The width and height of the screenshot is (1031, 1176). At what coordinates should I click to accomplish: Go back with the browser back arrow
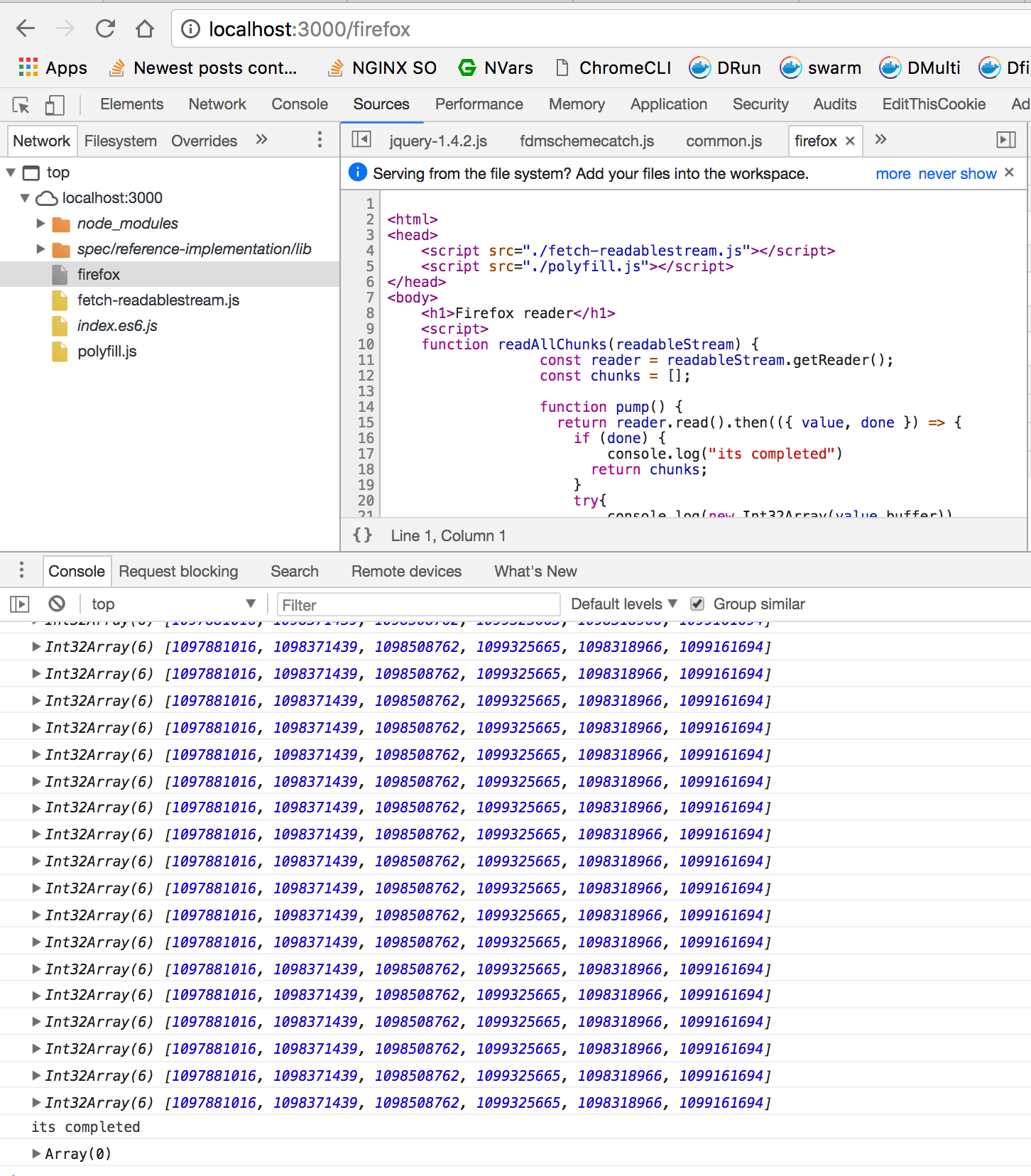[x=26, y=28]
